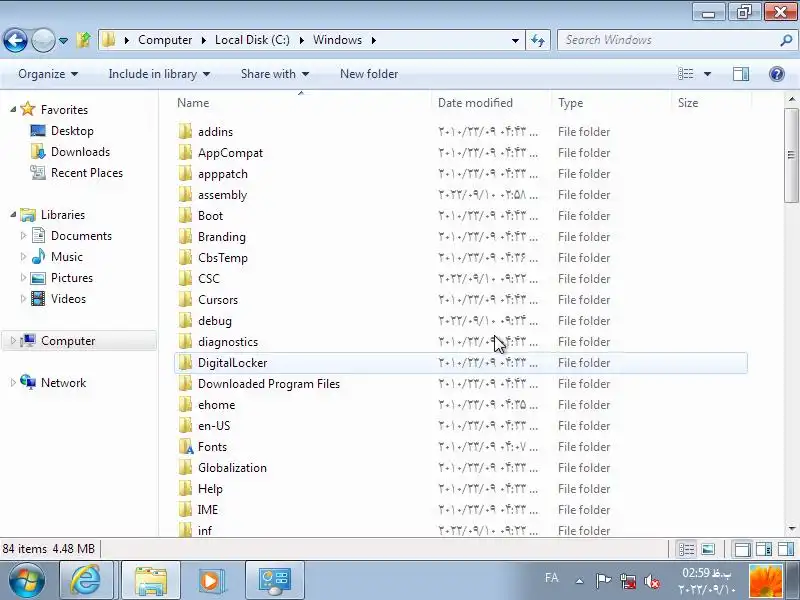Open the Share with menu
This screenshot has height=600, width=800.
coord(275,74)
